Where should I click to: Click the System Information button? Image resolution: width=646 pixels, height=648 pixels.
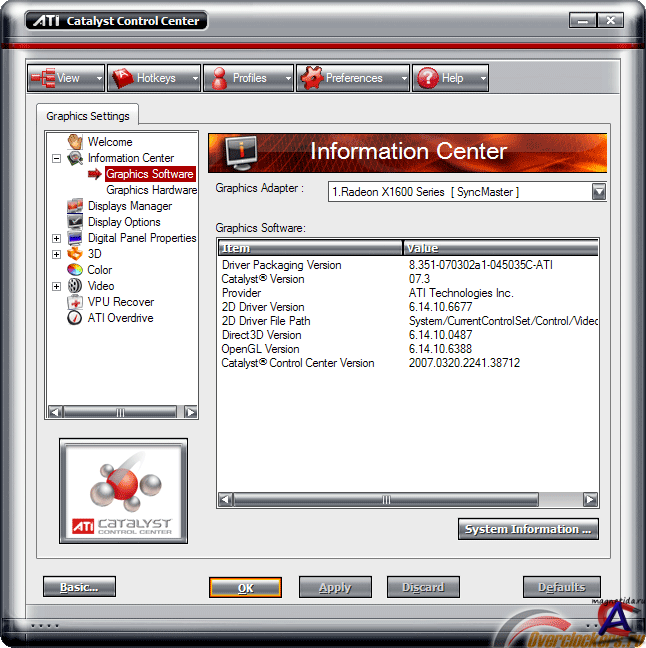(x=528, y=529)
